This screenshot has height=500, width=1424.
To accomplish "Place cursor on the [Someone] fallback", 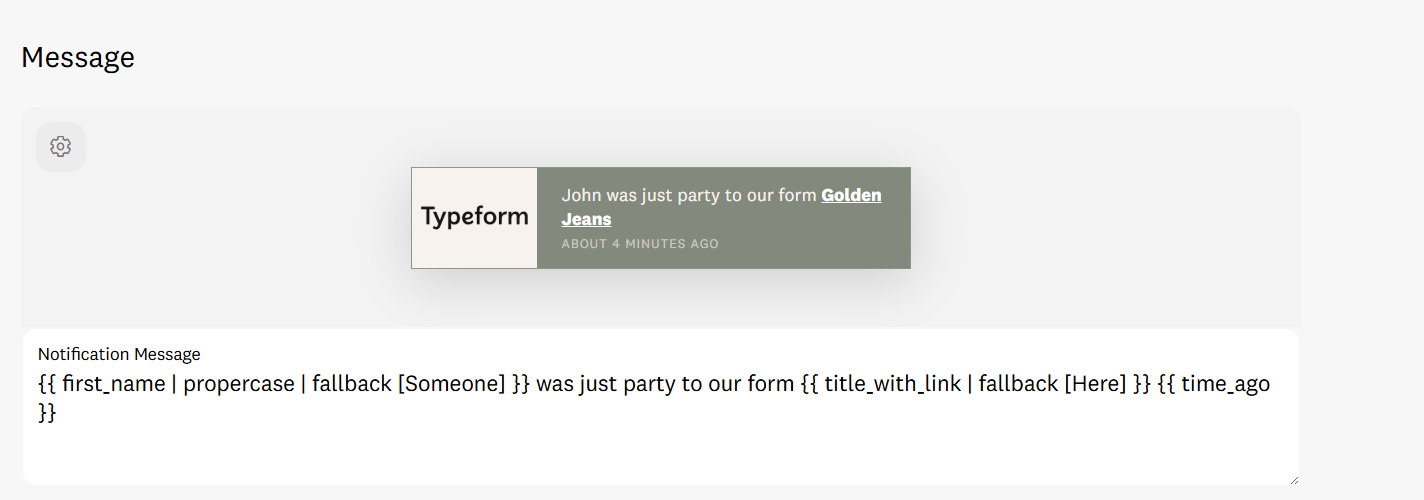I will pos(451,384).
